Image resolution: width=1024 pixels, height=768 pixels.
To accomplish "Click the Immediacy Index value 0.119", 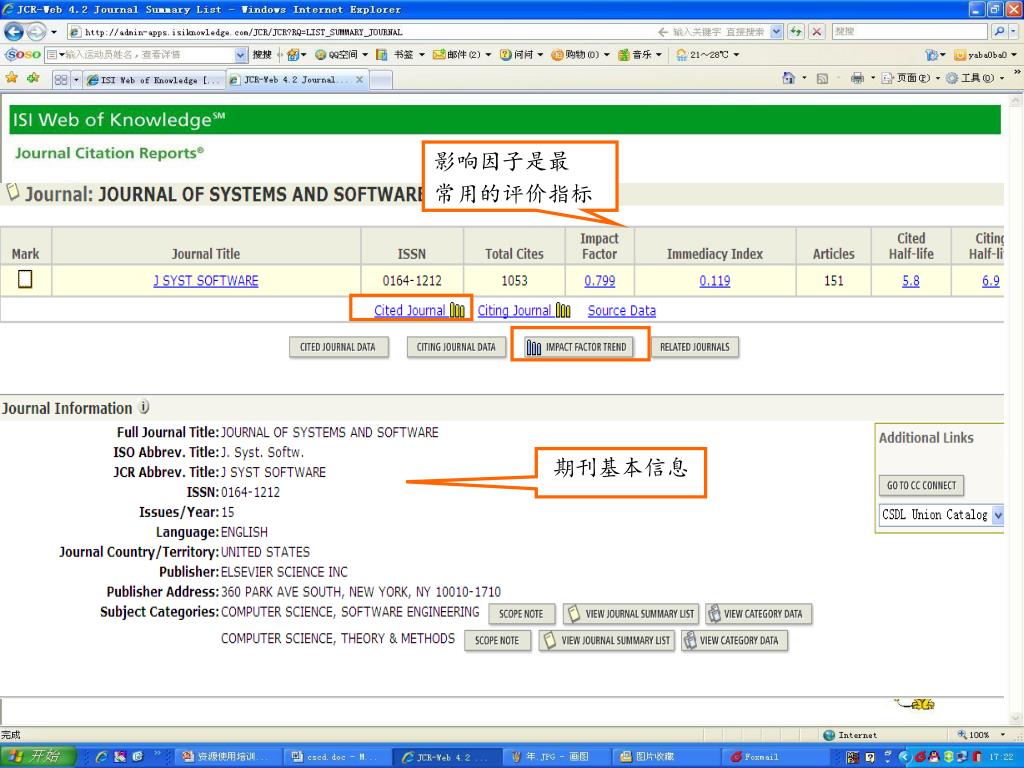I will point(714,281).
